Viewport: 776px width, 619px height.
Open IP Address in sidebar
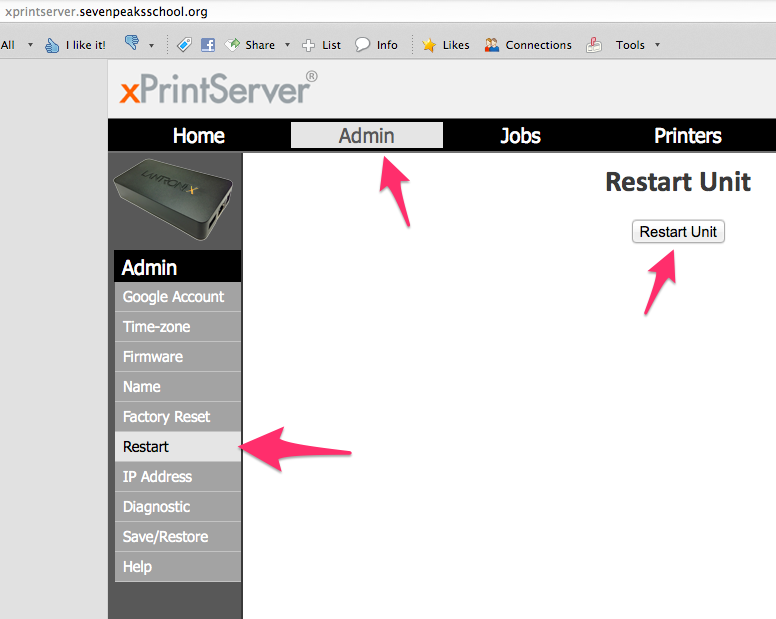178,477
